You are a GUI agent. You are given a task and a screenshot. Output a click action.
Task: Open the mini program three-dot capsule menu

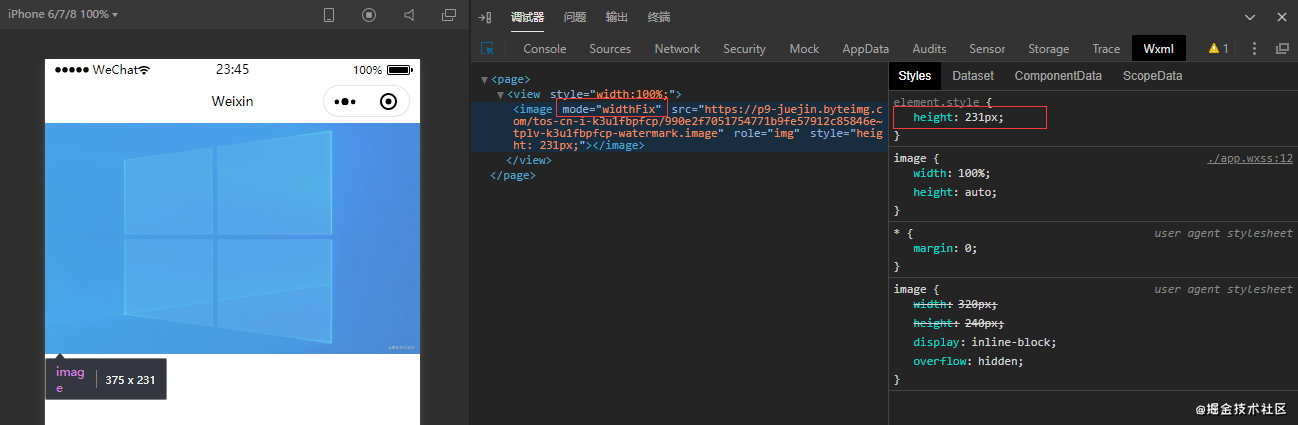pos(345,102)
